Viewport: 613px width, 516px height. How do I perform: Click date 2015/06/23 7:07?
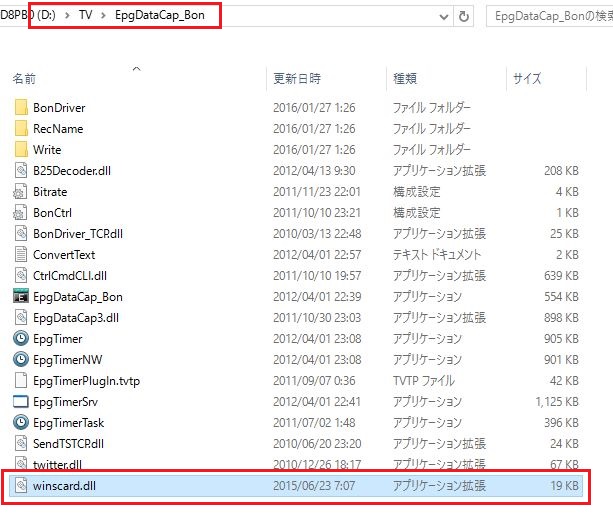[x=314, y=486]
